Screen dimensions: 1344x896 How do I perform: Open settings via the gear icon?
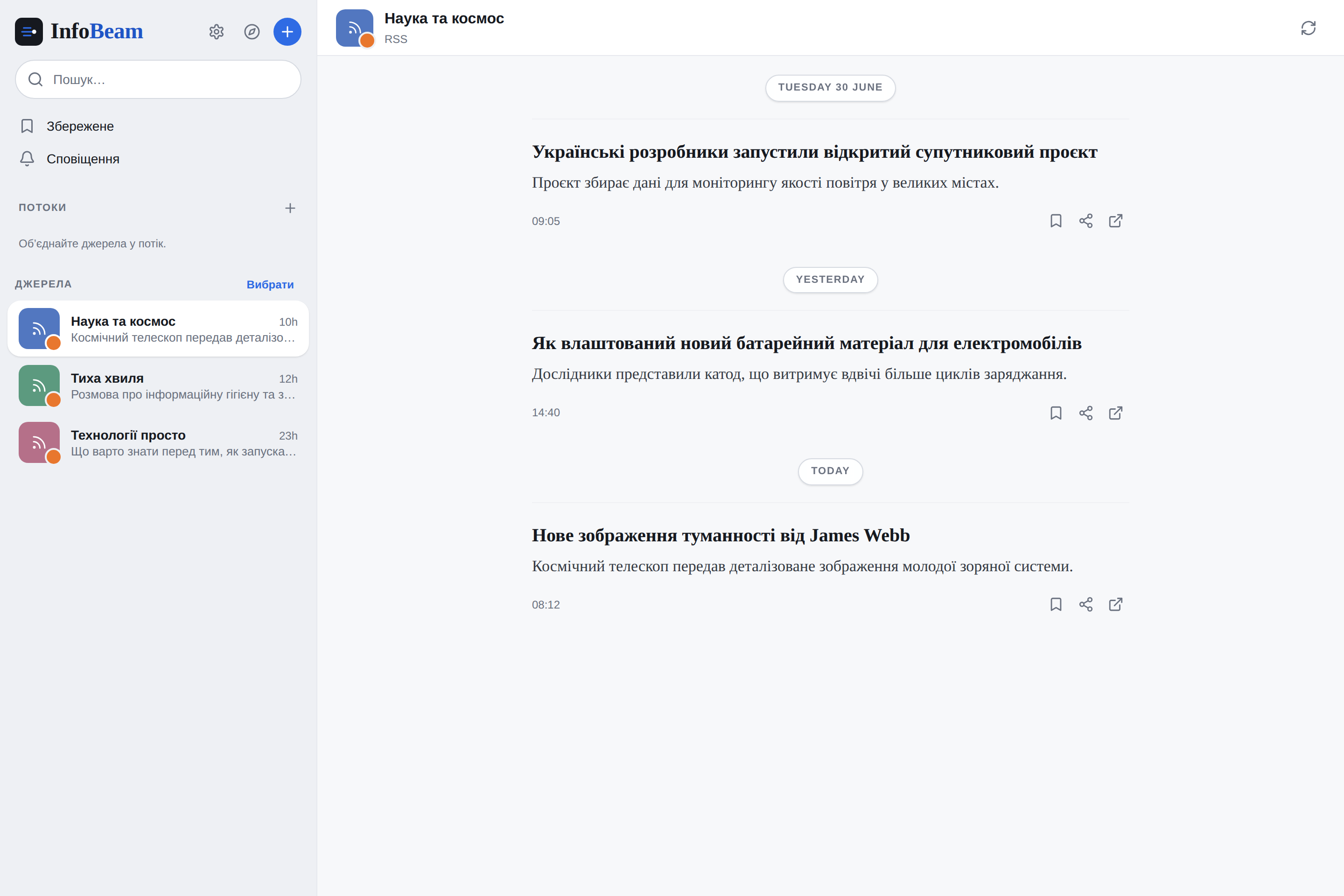pos(216,31)
